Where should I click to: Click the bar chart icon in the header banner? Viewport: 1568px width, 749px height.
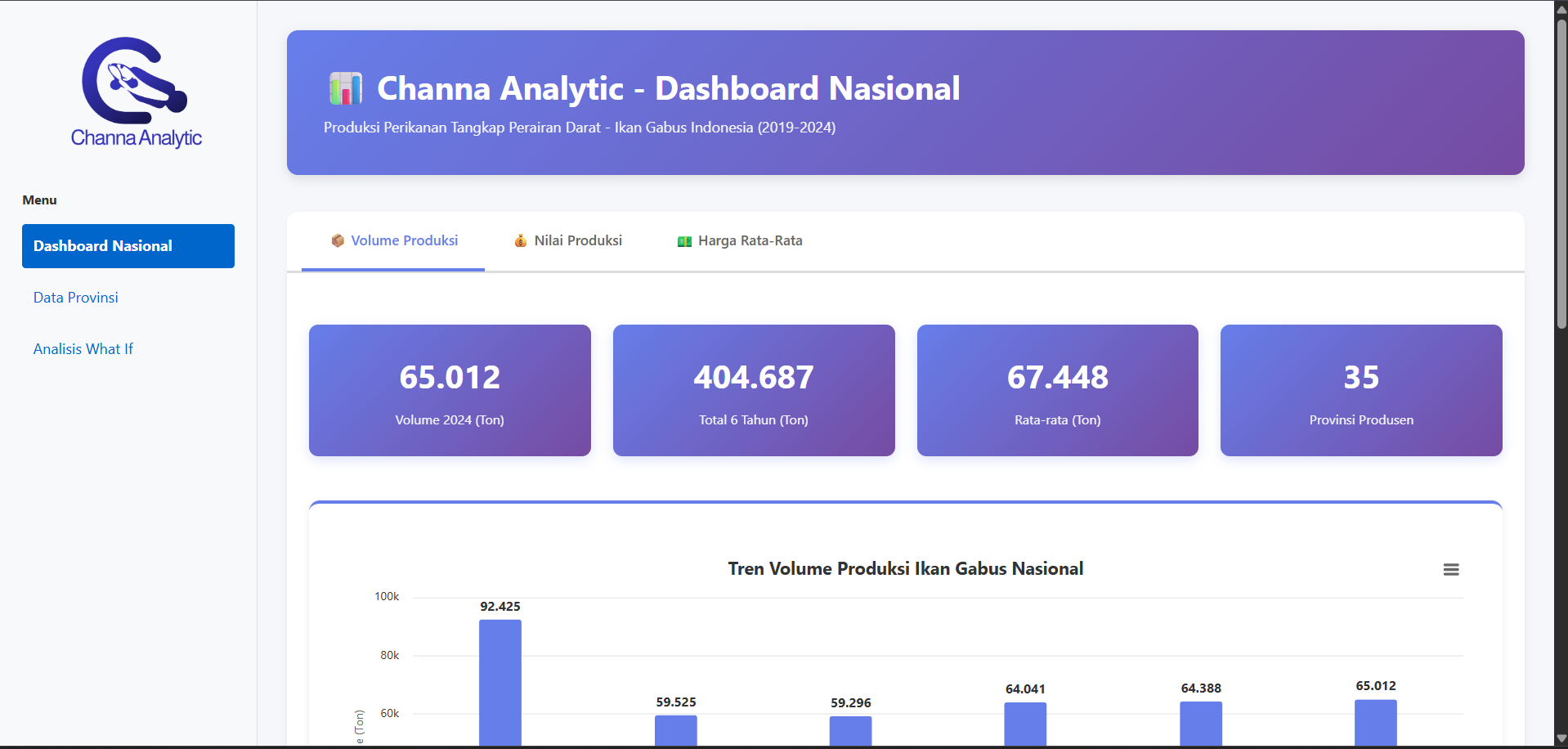coord(345,88)
